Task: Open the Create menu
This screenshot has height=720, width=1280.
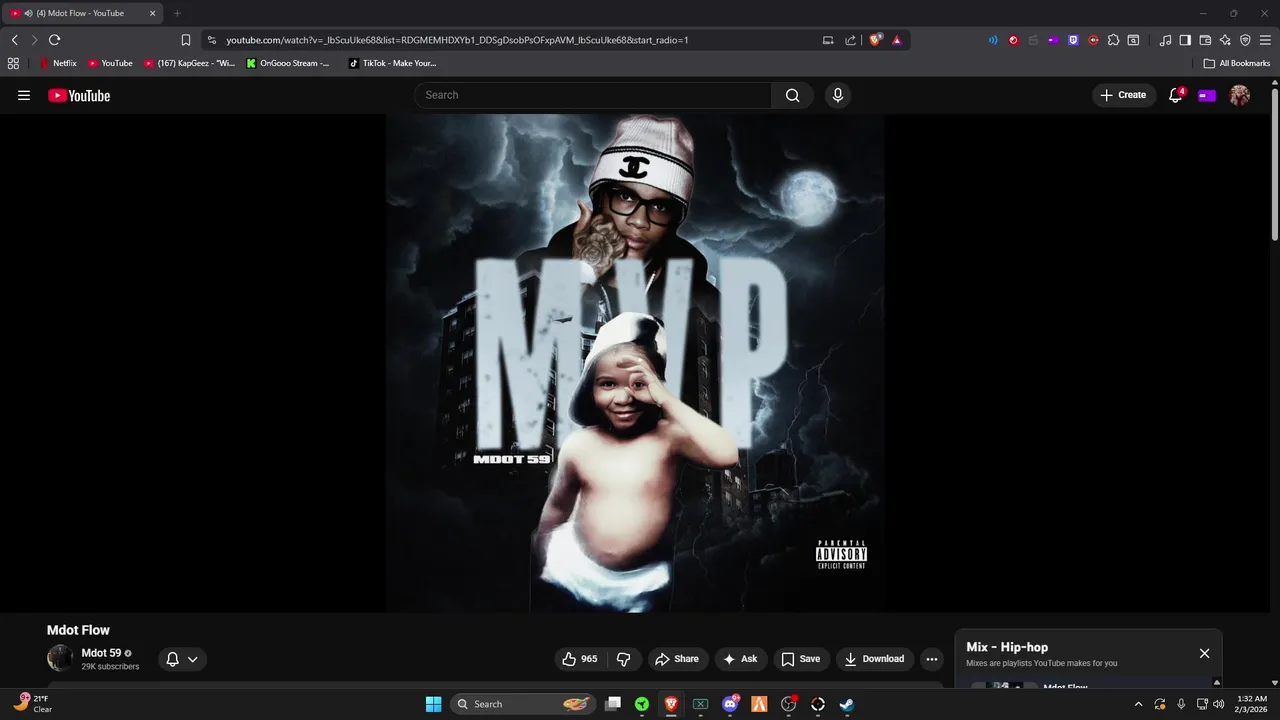Action: click(1123, 95)
